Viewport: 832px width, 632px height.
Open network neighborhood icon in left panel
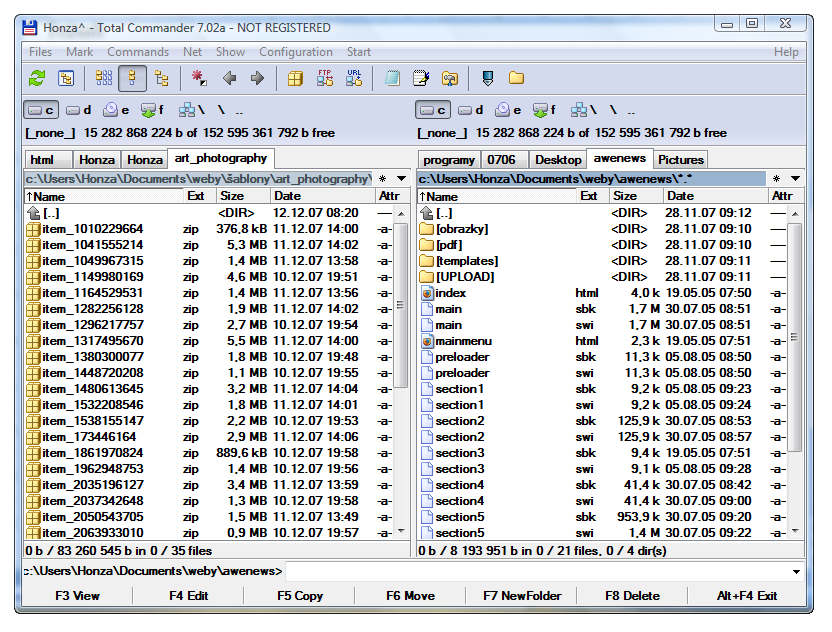click(192, 110)
